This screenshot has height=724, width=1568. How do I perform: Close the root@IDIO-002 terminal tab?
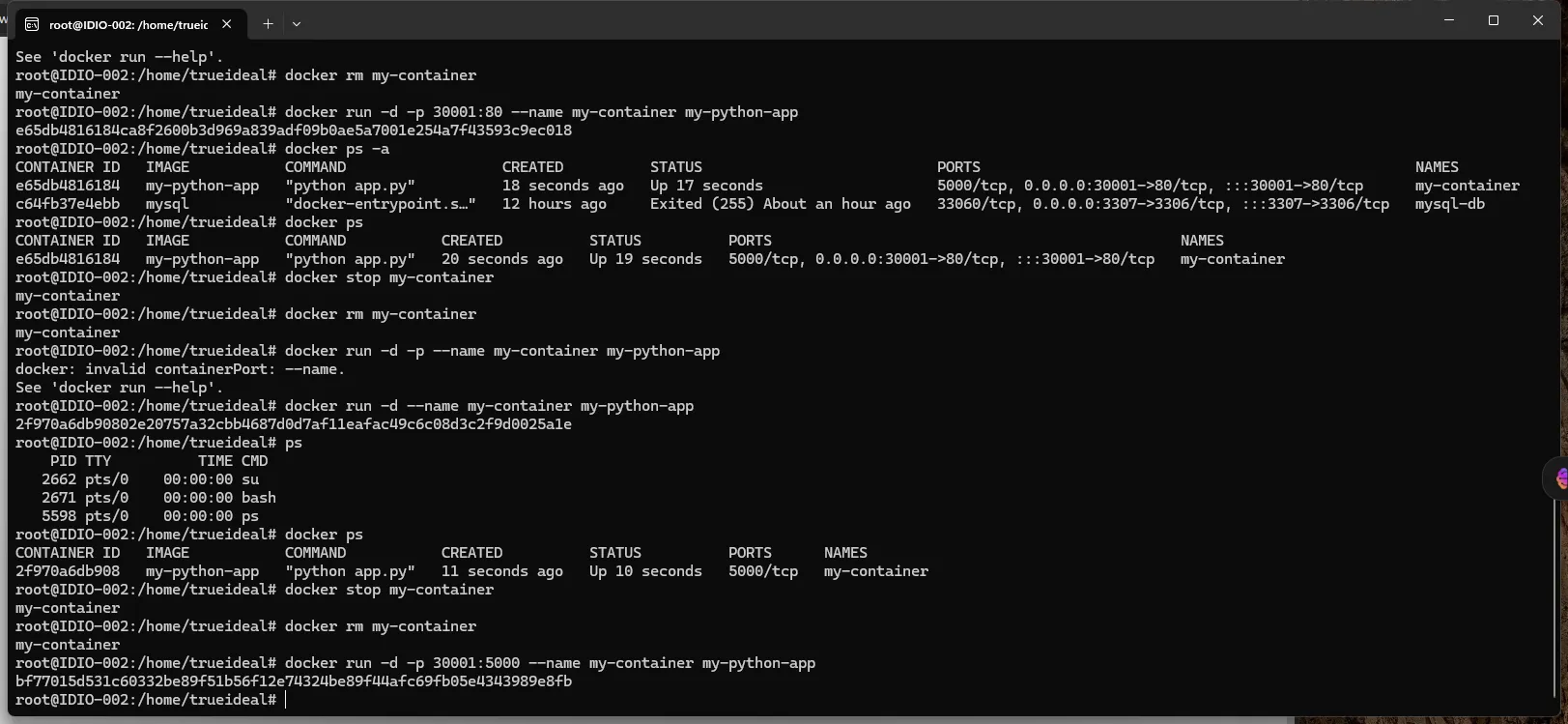coord(227,24)
